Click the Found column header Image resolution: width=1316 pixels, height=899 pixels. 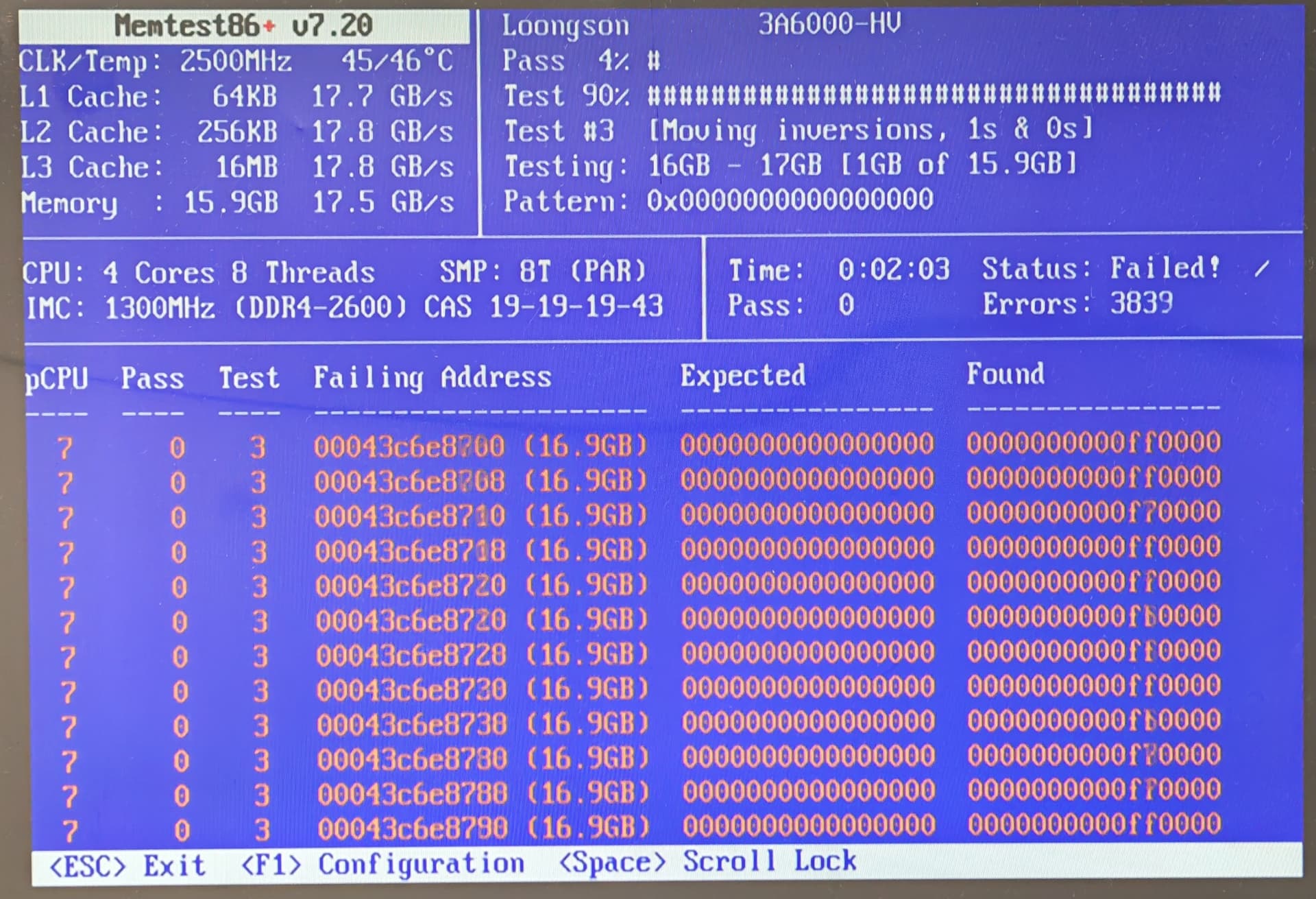[1006, 374]
